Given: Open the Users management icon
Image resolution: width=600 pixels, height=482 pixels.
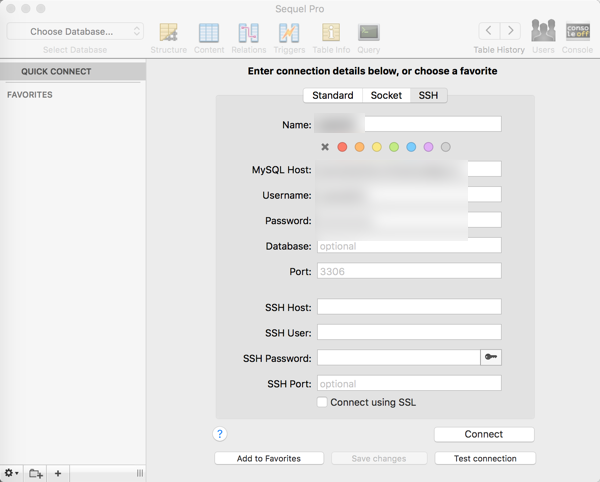Looking at the screenshot, I should point(543,31).
